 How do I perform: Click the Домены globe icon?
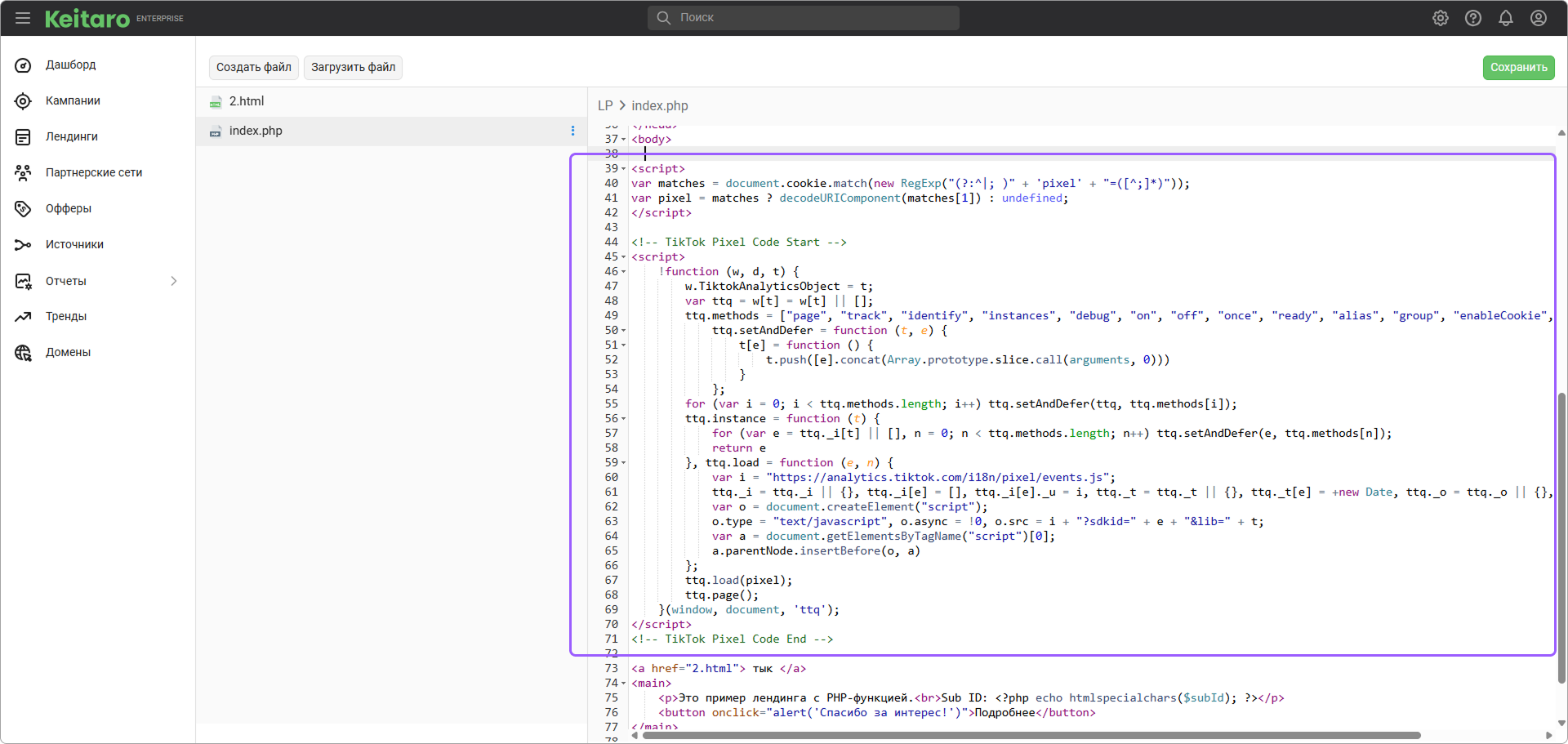[x=23, y=353]
